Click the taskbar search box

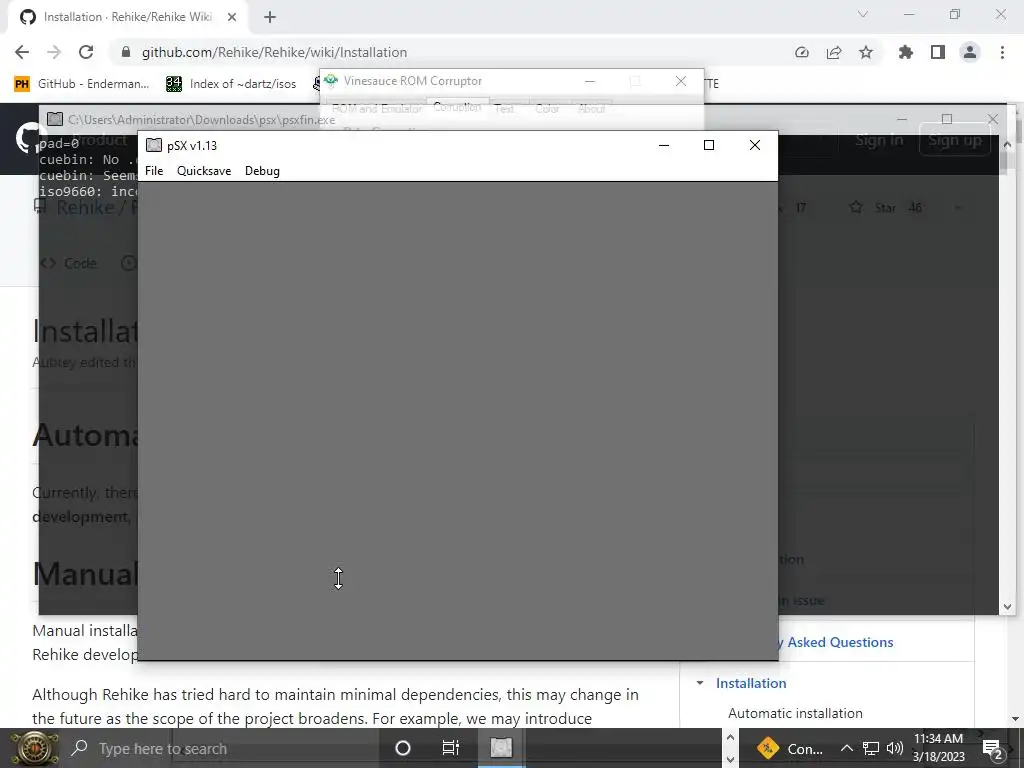click(x=225, y=748)
